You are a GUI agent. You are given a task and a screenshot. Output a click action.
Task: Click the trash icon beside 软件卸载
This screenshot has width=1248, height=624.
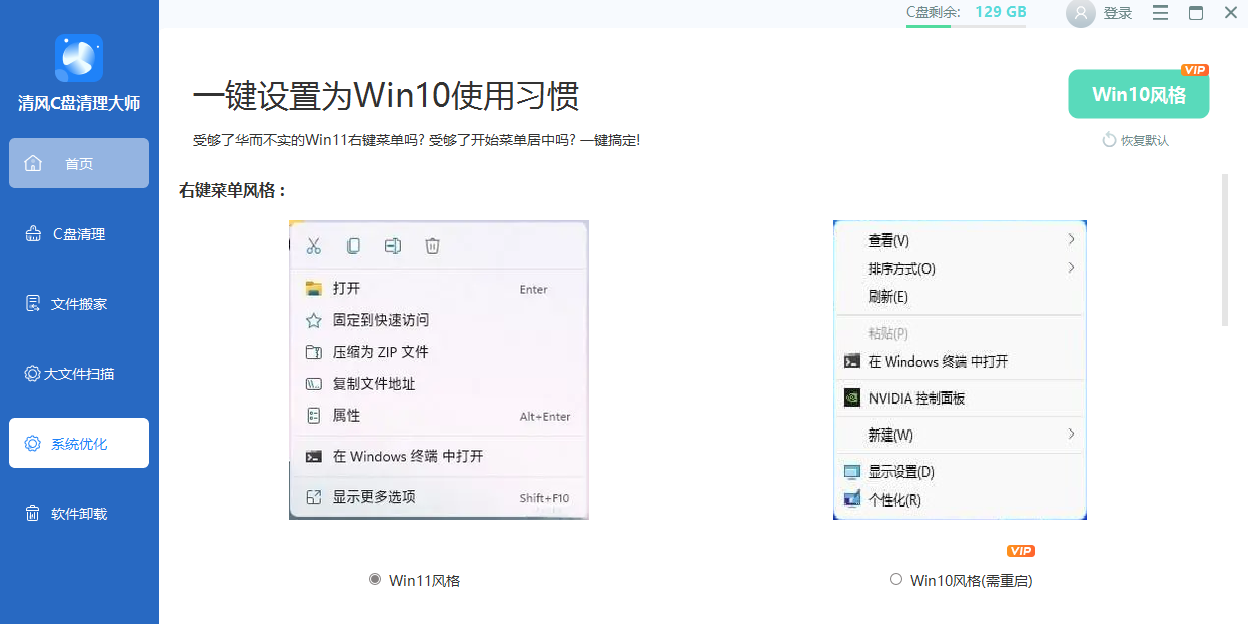tap(33, 513)
